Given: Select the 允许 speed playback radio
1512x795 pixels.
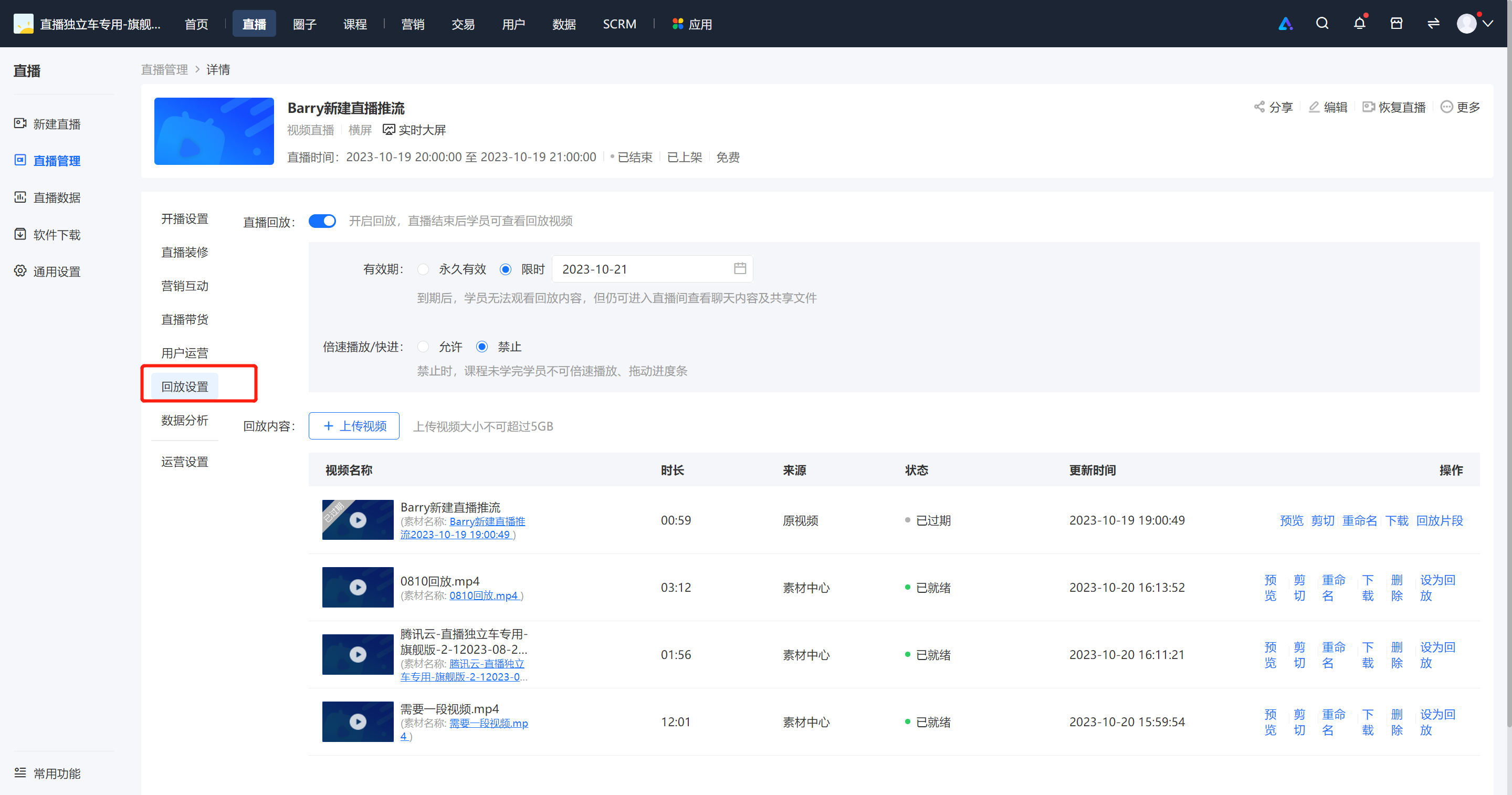Looking at the screenshot, I should point(423,347).
